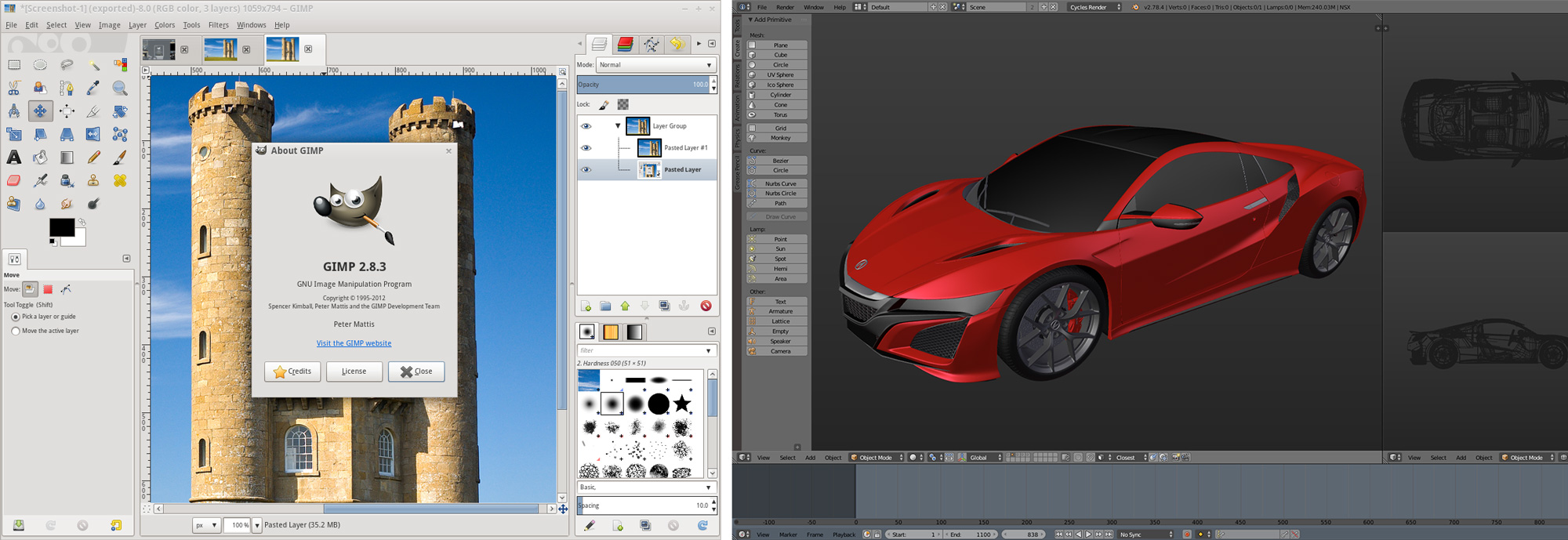Create a new layer with the new-layer icon
Image resolution: width=1568 pixels, height=540 pixels.
[586, 306]
